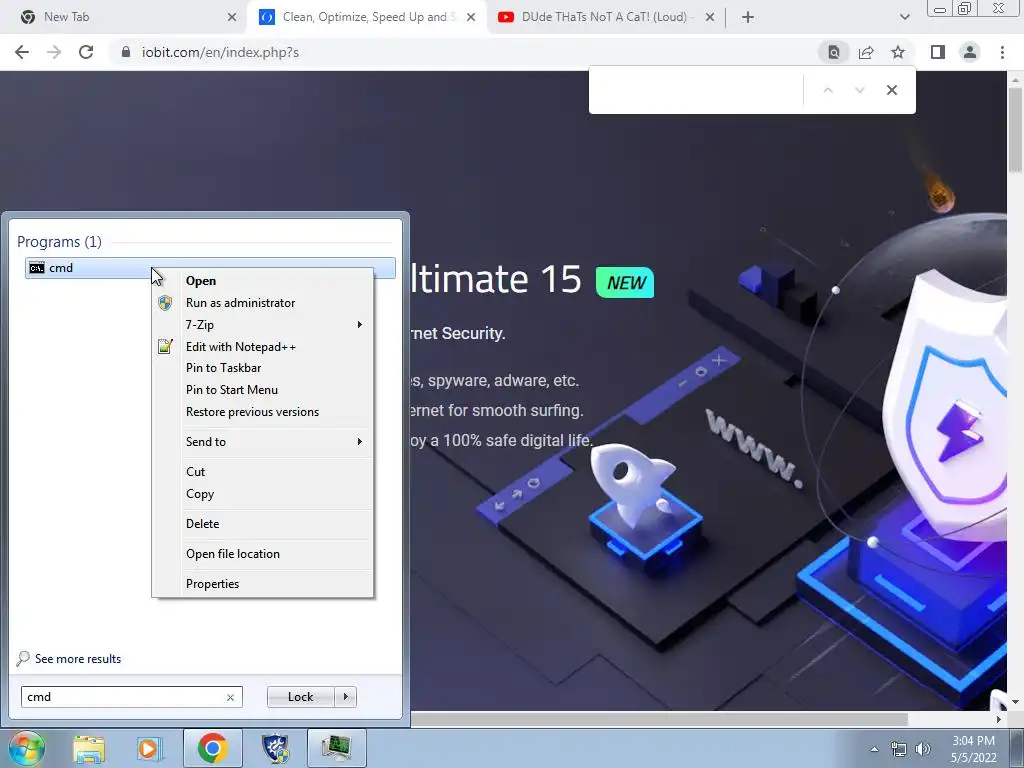The image size is (1024, 768).
Task: Open the cmd program result
Action: (x=210, y=268)
